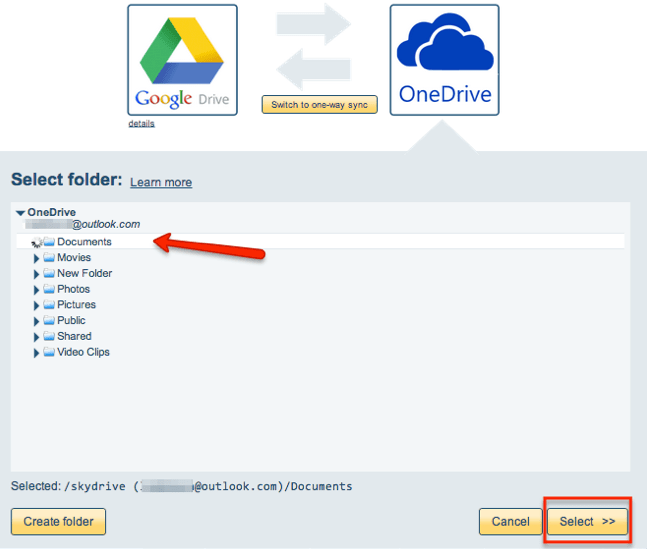647x549 pixels.
Task: Click the Create folder button
Action: click(58, 521)
